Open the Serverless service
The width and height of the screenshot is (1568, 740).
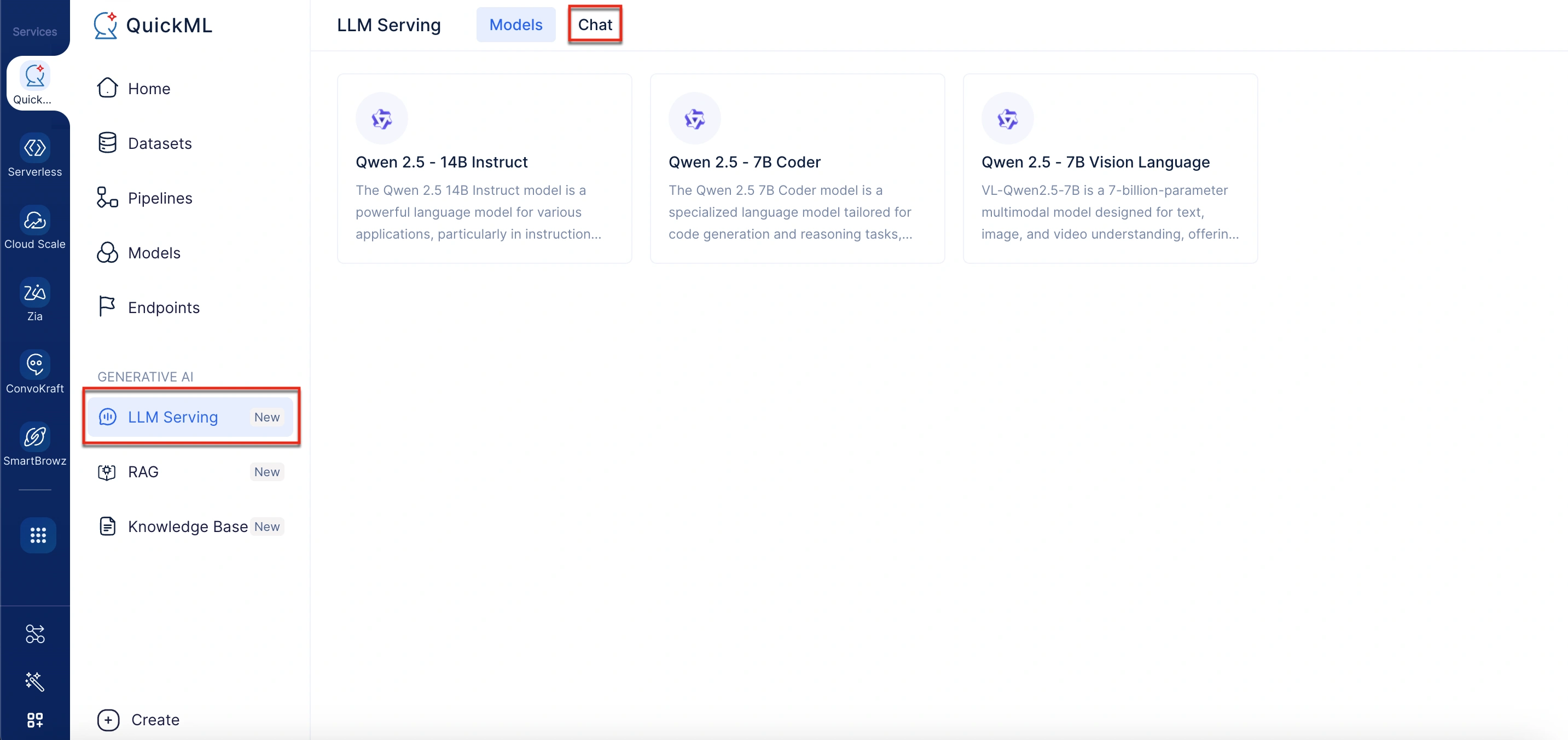(34, 155)
